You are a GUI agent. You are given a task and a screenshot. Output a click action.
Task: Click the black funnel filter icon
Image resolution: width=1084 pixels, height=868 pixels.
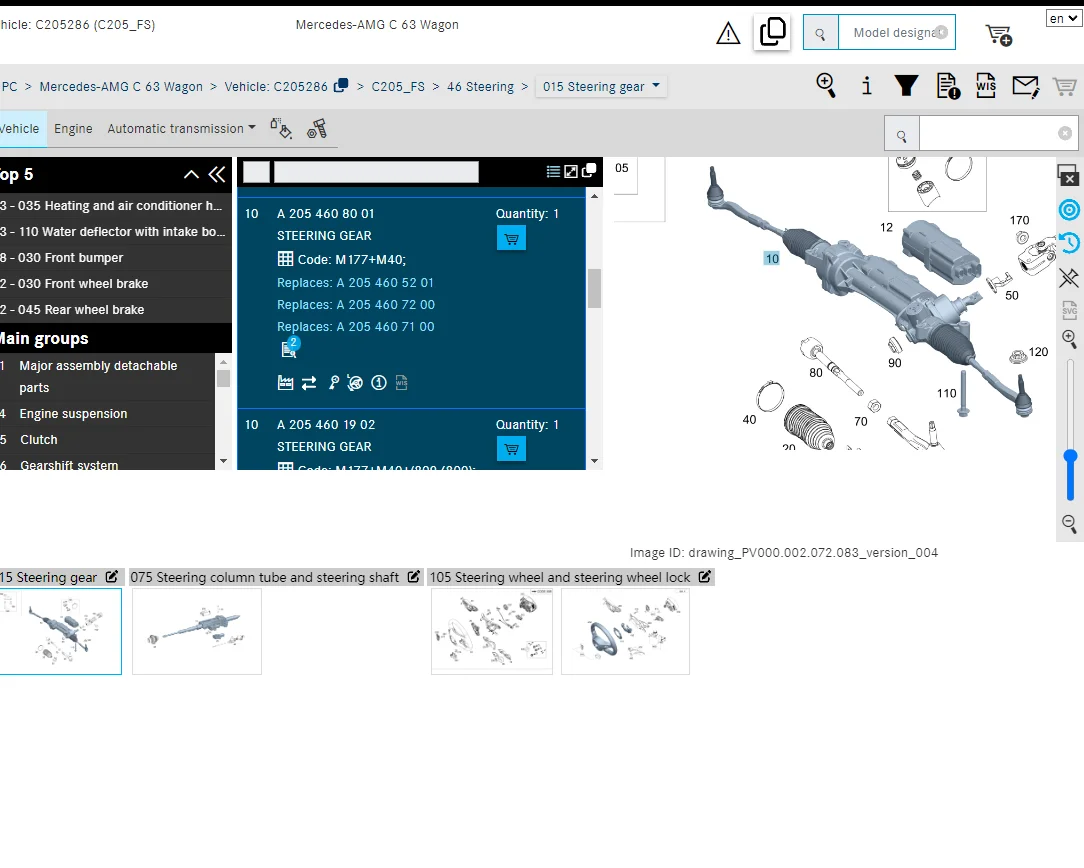906,86
